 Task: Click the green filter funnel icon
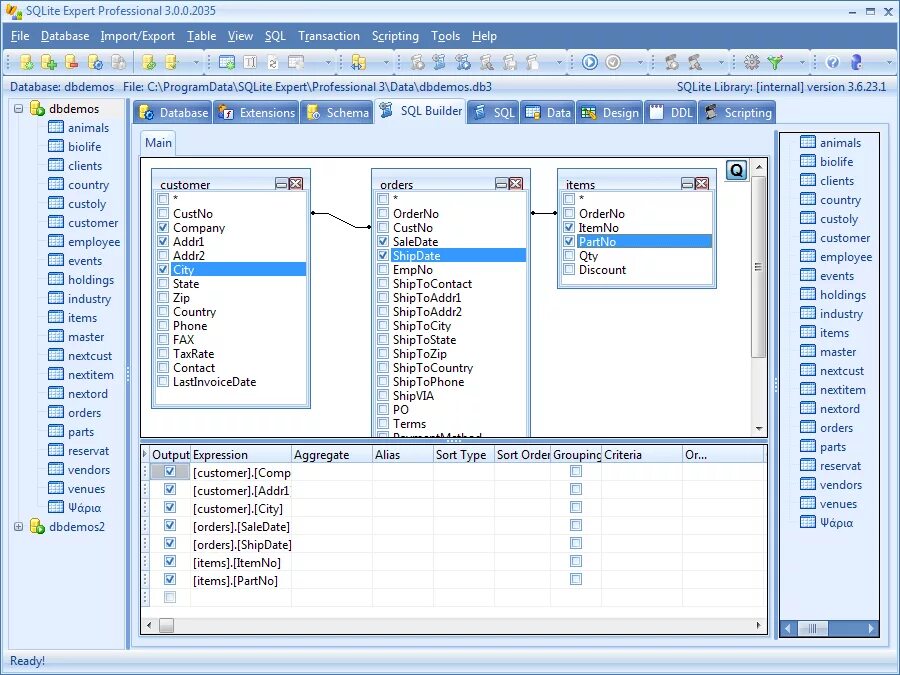pyautogui.click(x=775, y=62)
